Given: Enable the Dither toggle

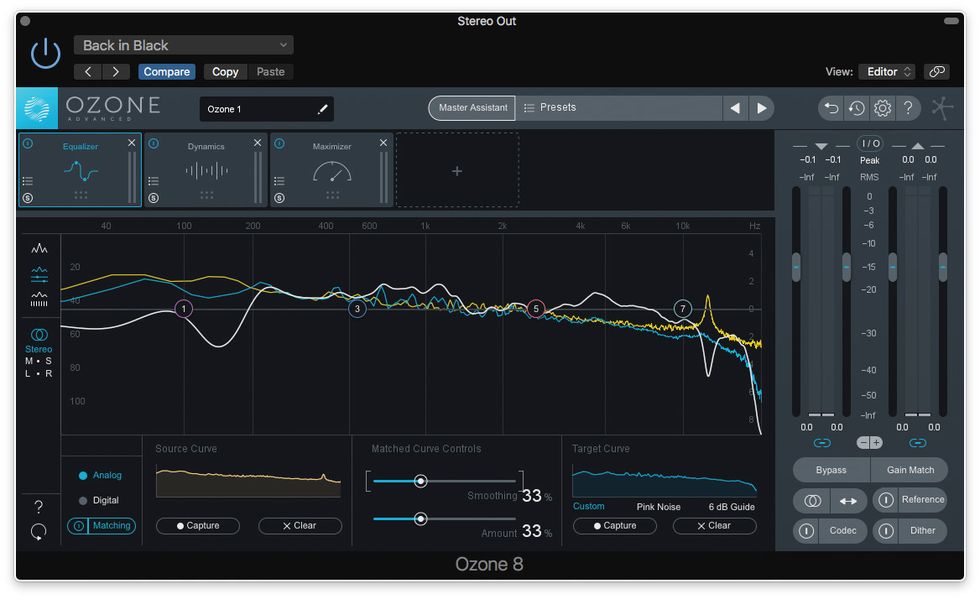Looking at the screenshot, I should (885, 531).
